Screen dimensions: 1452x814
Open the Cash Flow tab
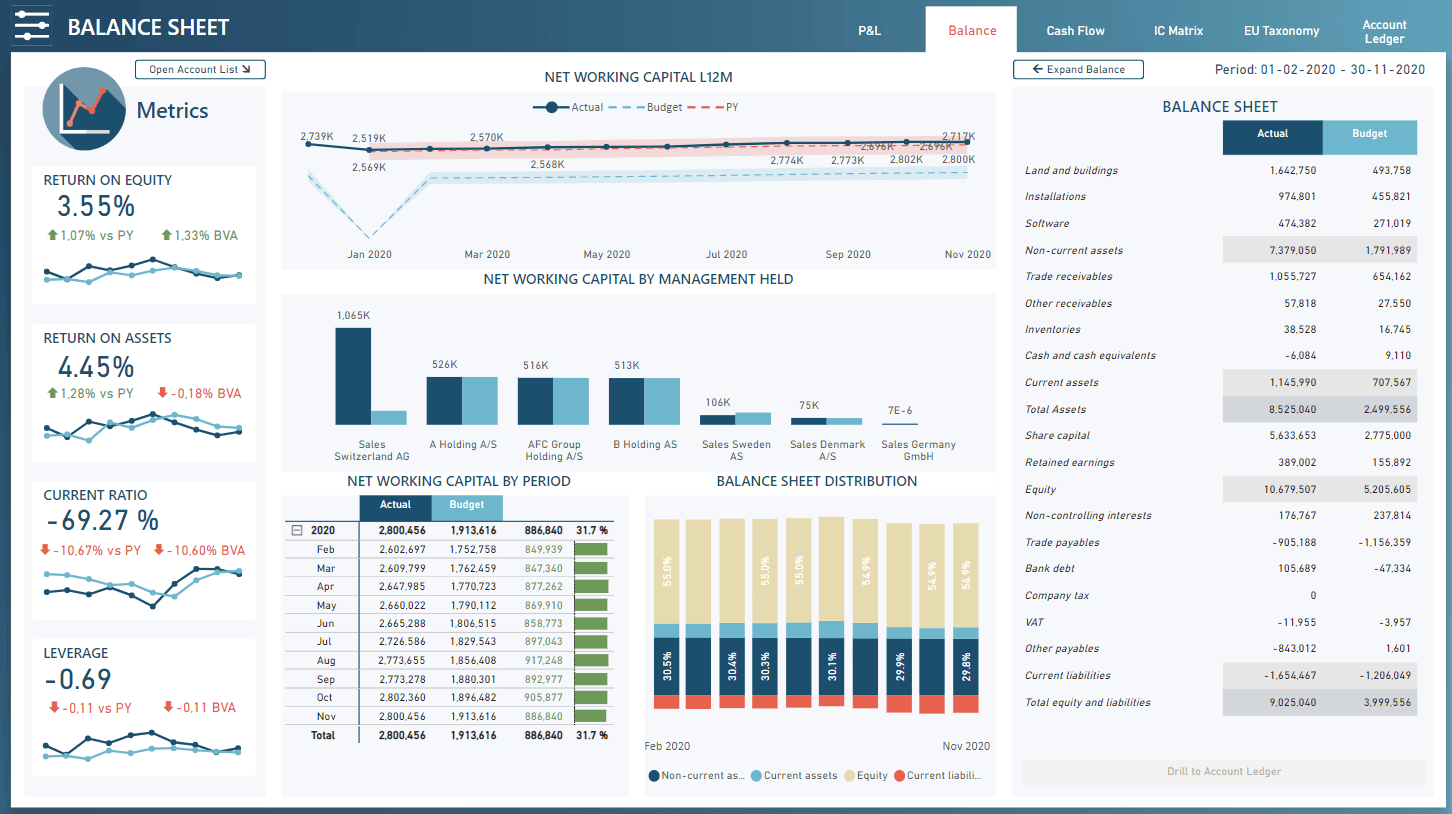pyautogui.click(x=1075, y=31)
